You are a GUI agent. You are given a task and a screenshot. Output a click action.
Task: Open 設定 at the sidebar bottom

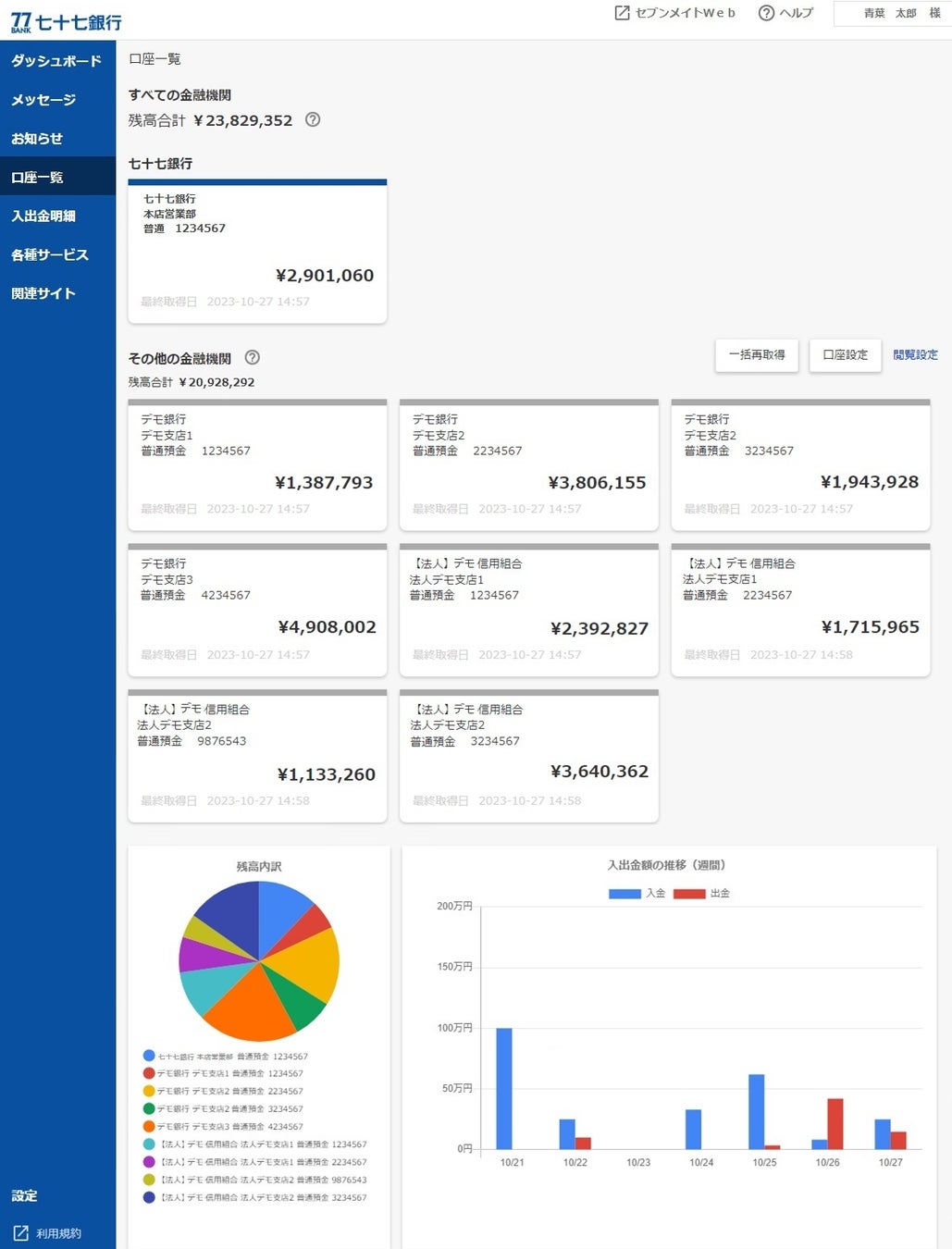click(25, 1195)
